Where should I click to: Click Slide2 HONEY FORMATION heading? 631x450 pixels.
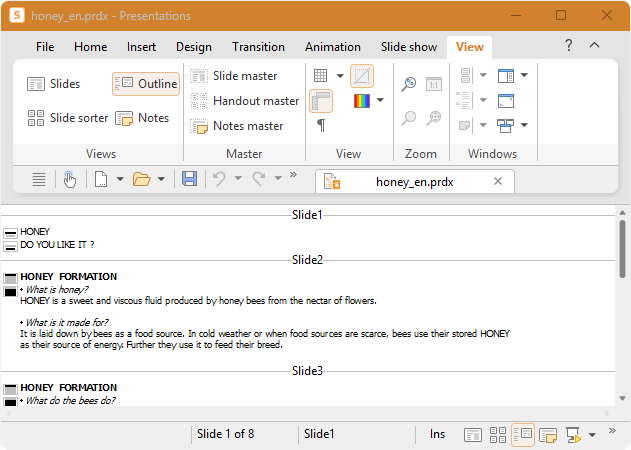[x=69, y=277]
